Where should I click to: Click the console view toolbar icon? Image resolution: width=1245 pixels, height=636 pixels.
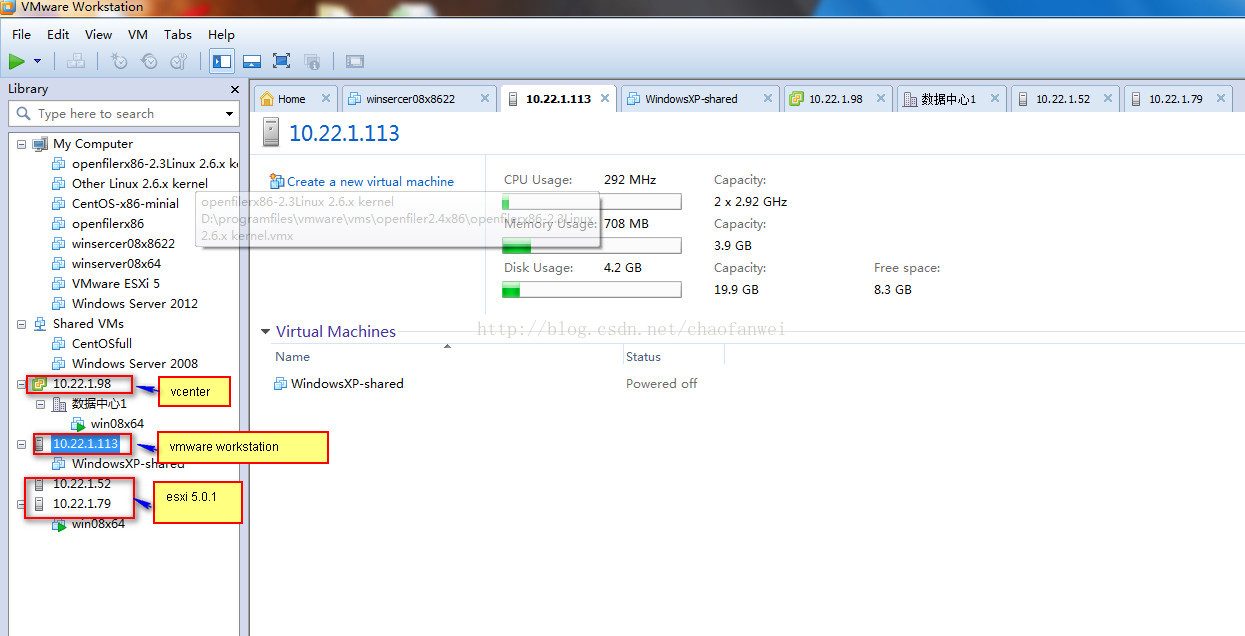355,62
